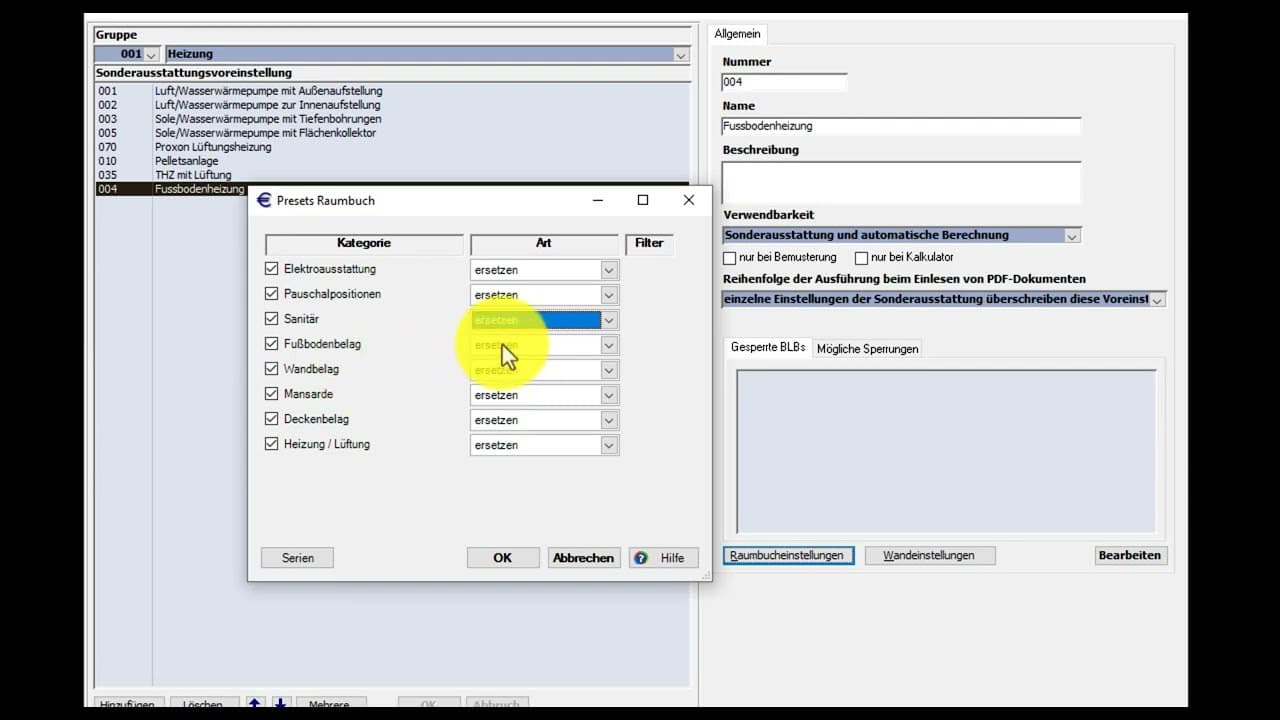Open Wandeinstellungen
Screen dimensions: 1280x720
tap(930, 555)
